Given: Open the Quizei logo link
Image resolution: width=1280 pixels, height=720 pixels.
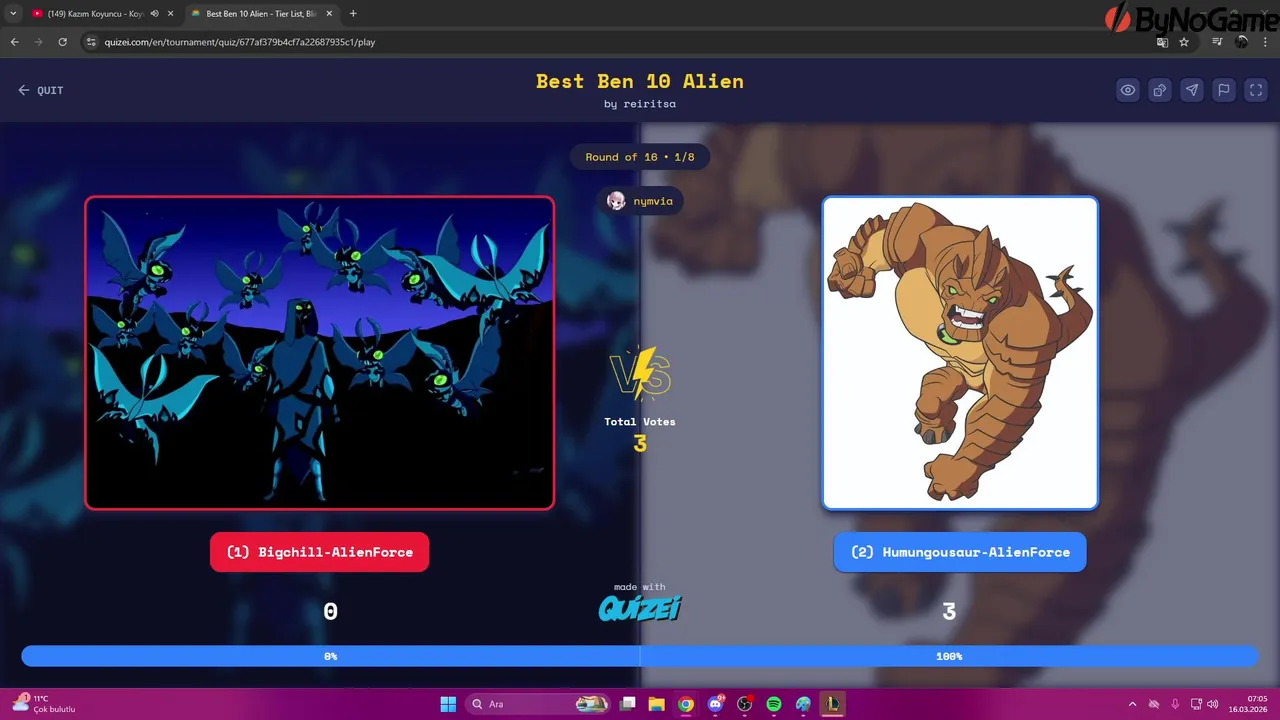Looking at the screenshot, I should coord(640,607).
